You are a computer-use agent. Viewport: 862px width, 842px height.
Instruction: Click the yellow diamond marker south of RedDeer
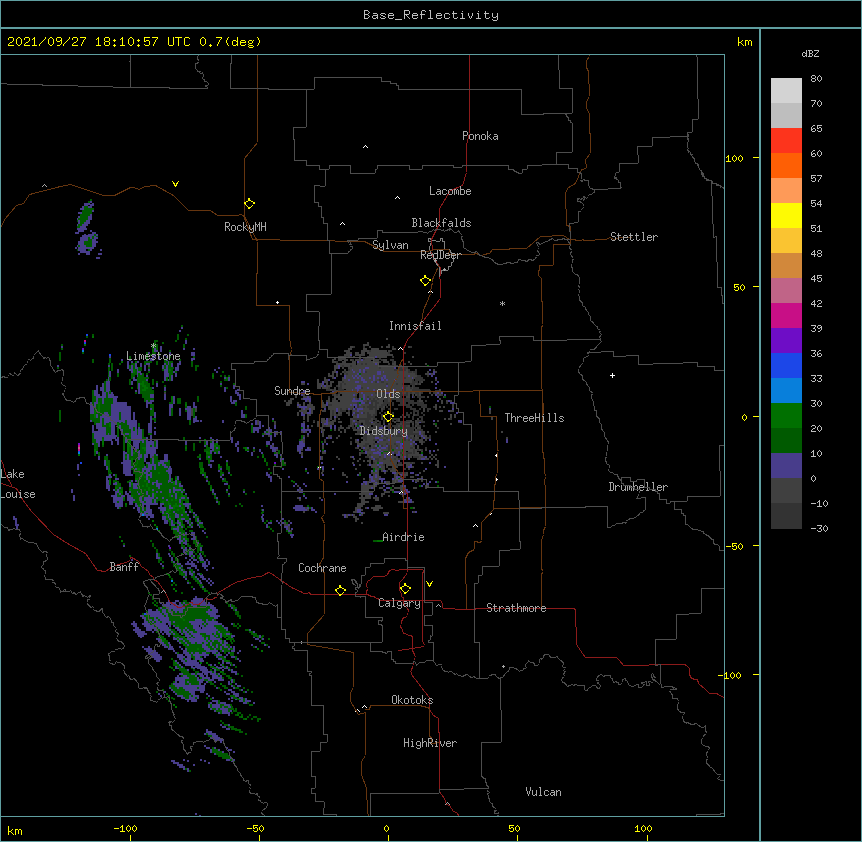[x=426, y=281]
